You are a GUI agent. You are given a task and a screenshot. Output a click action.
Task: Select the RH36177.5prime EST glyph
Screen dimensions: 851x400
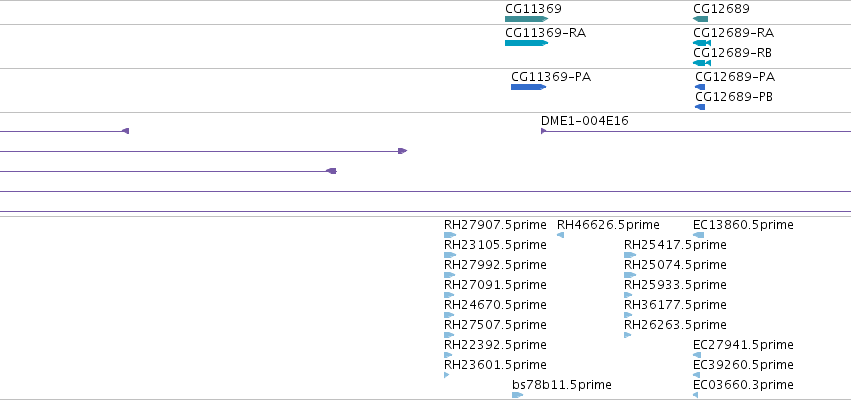[628, 315]
